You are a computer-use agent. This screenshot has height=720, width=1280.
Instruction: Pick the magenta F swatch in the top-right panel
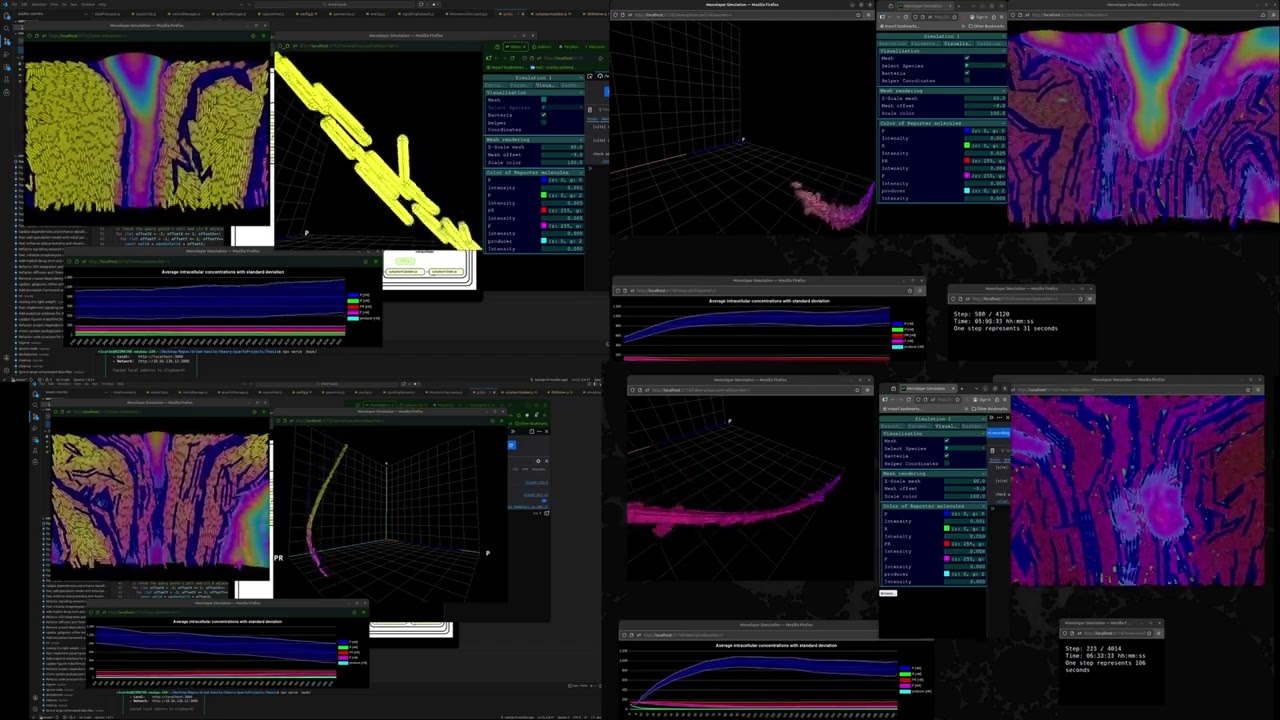[x=968, y=175]
